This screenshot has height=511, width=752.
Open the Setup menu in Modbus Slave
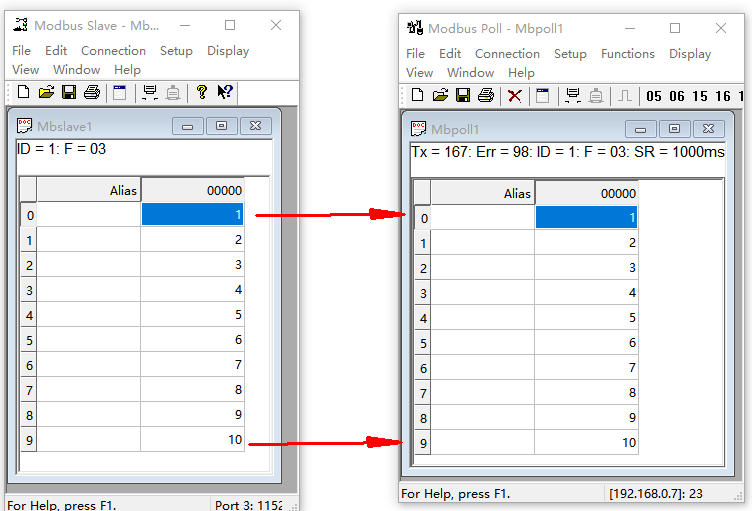coord(176,51)
